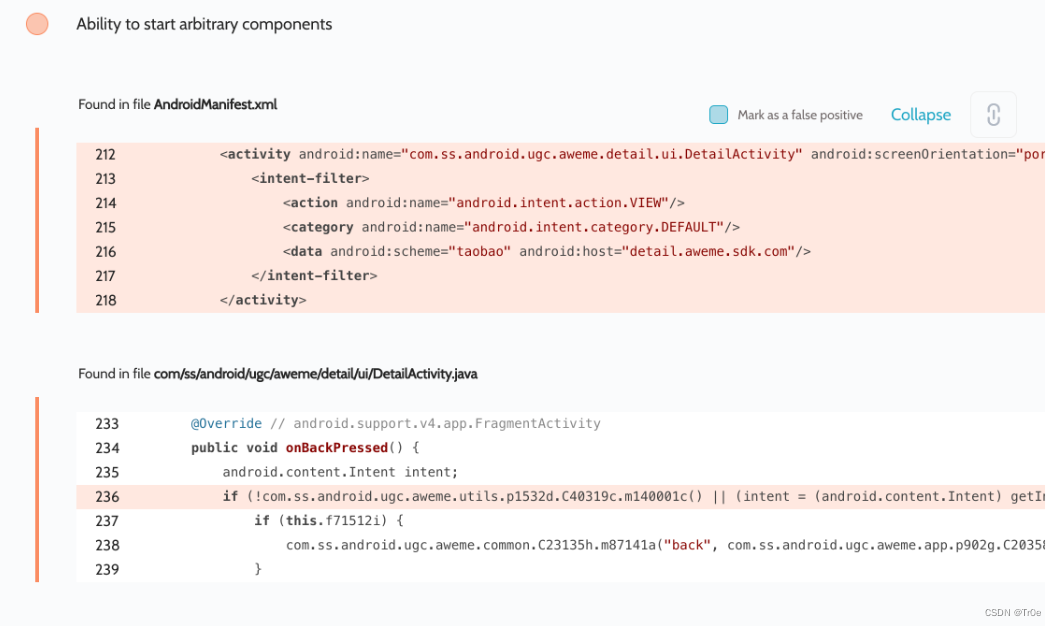Click the orange severity indicator circle
The width and height of the screenshot is (1056, 626).
point(37,23)
